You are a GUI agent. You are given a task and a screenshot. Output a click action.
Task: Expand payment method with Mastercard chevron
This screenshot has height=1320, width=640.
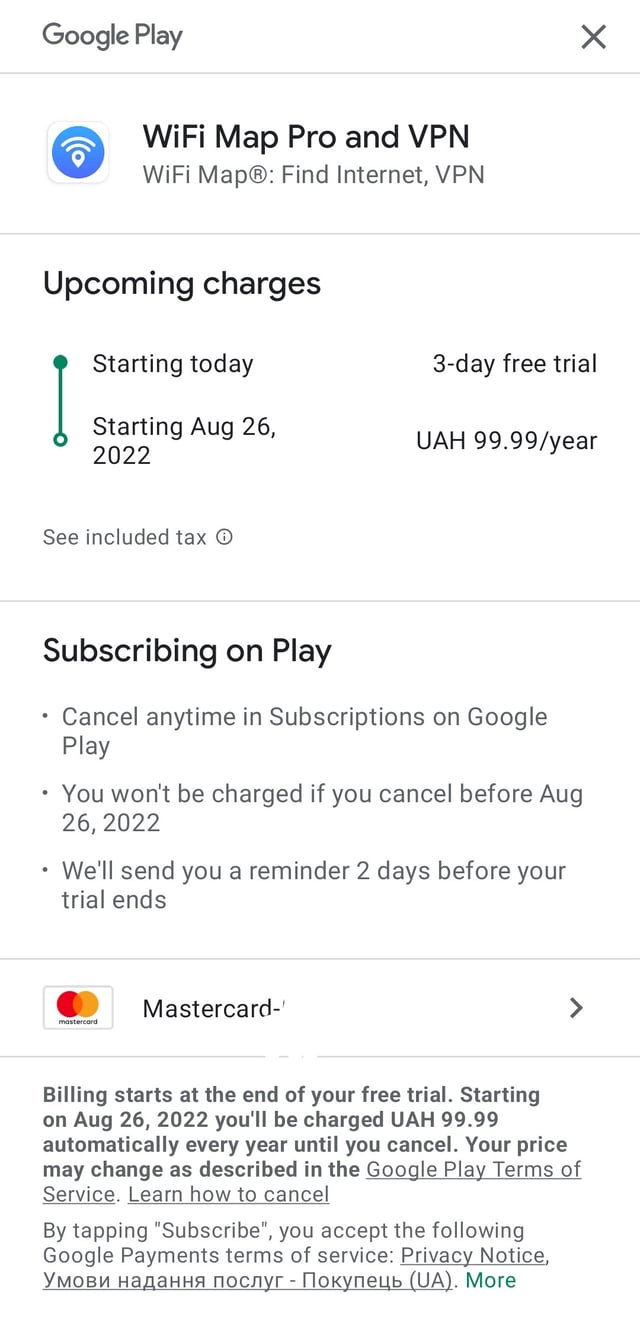(575, 1007)
